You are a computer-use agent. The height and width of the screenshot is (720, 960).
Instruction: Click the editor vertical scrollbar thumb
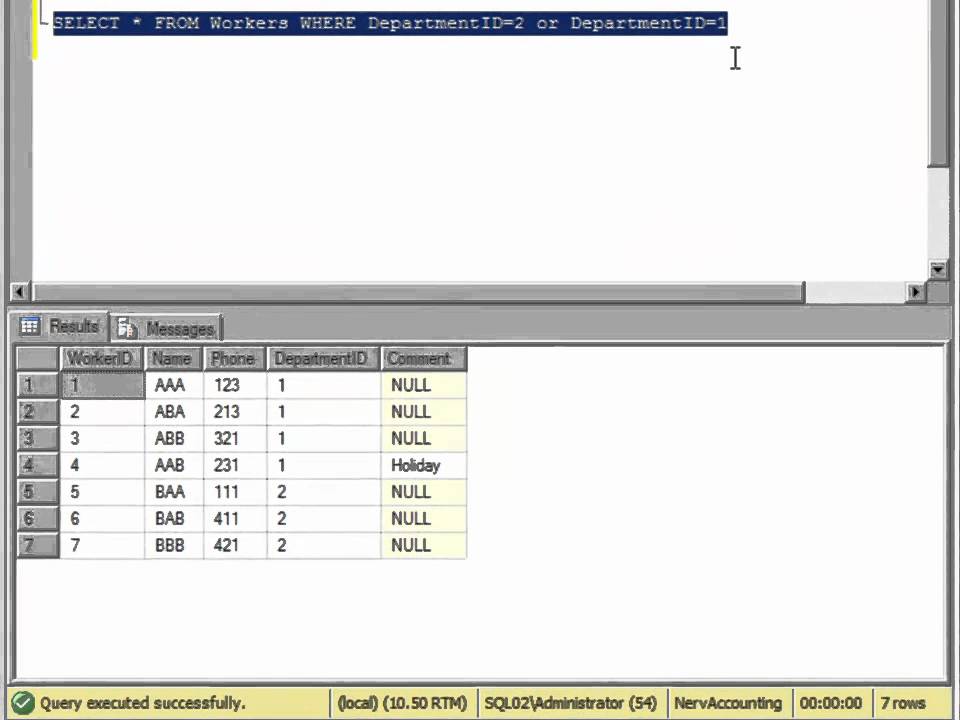(x=937, y=83)
